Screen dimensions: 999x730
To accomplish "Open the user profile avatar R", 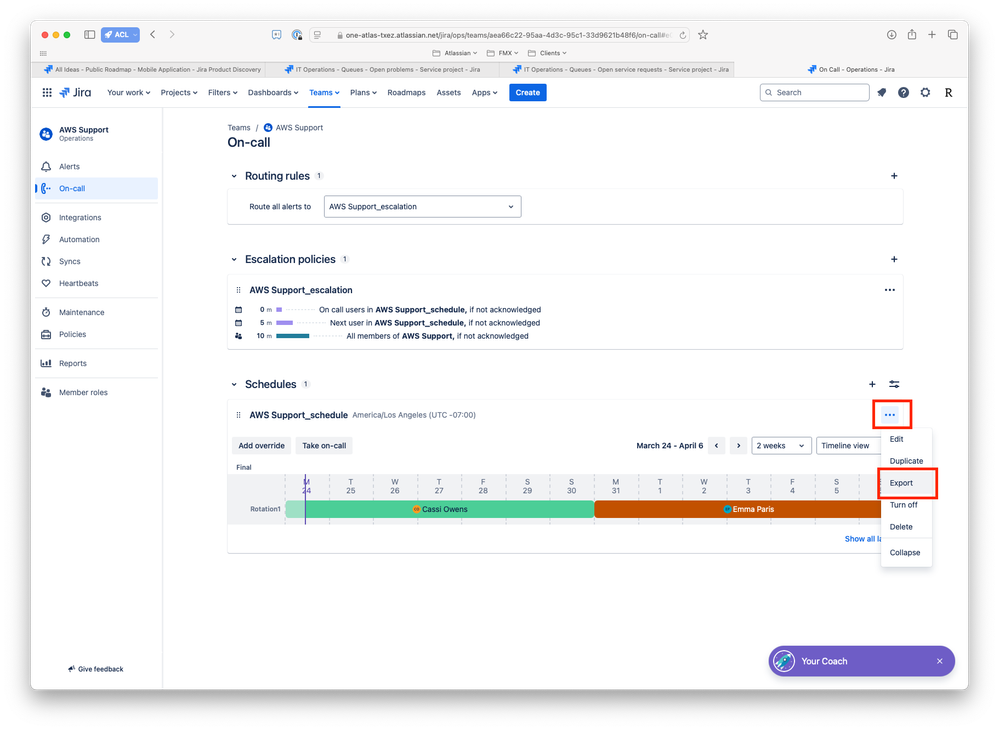I will click(948, 92).
